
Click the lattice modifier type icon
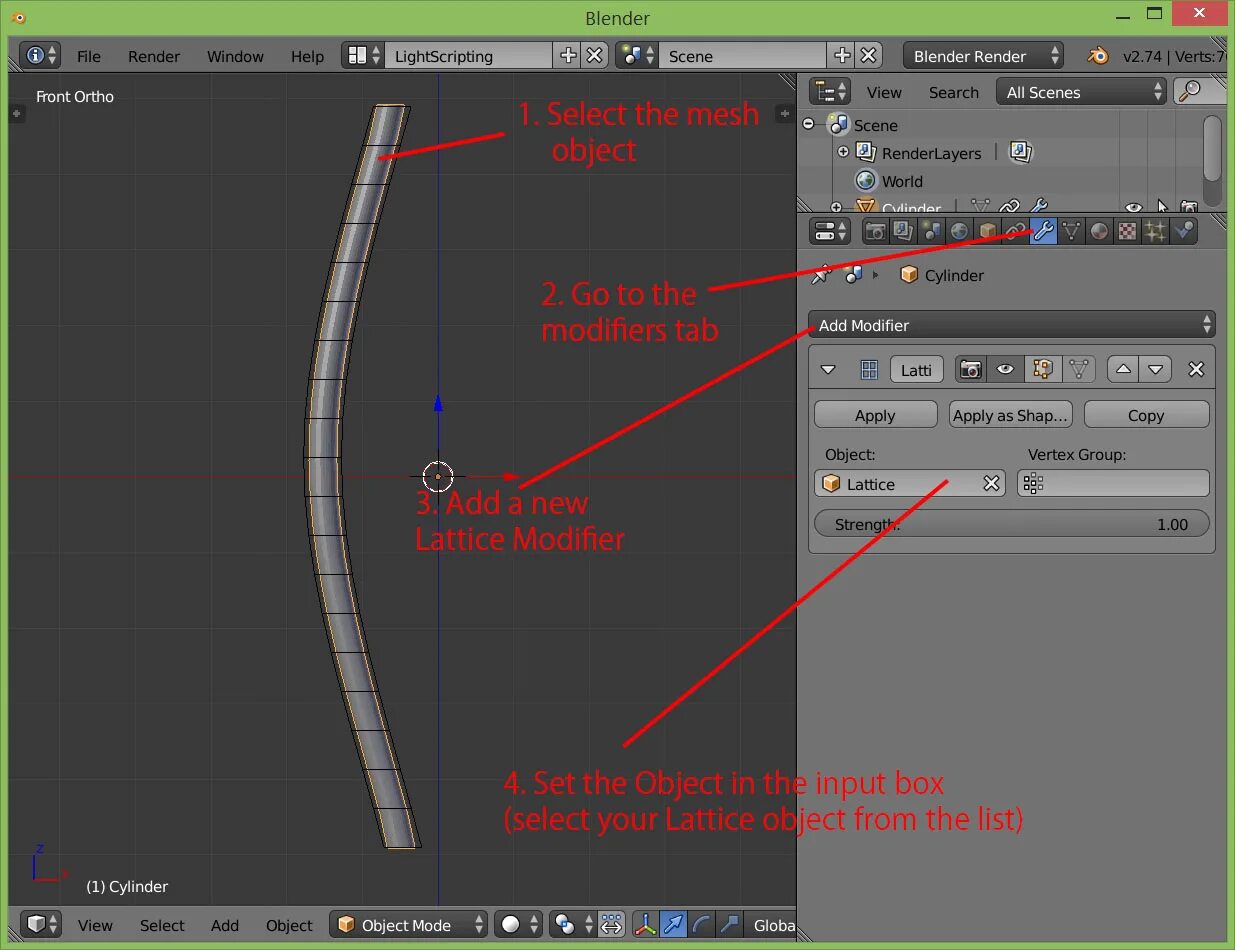point(869,369)
